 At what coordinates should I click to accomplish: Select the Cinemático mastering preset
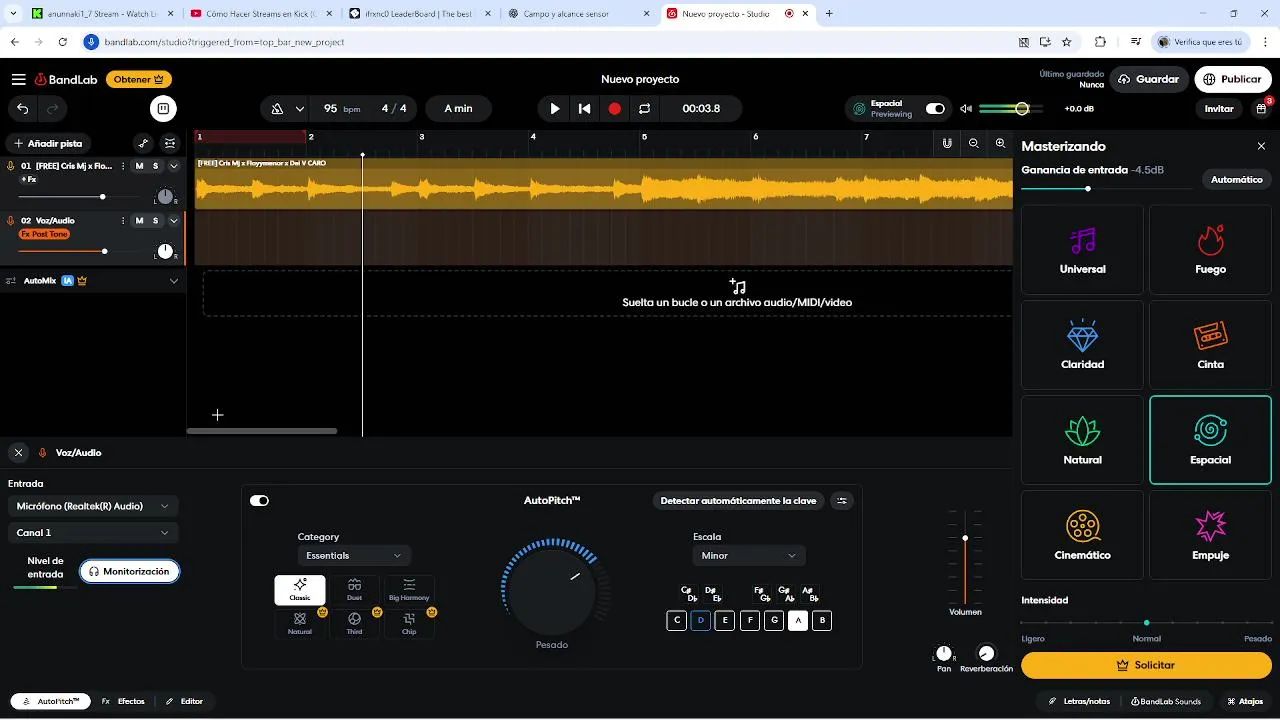tap(1082, 535)
